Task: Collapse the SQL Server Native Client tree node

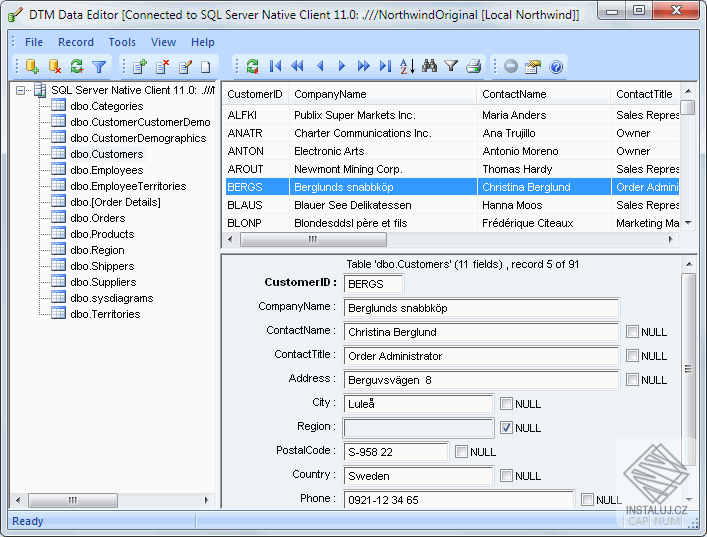Action: 20,91
